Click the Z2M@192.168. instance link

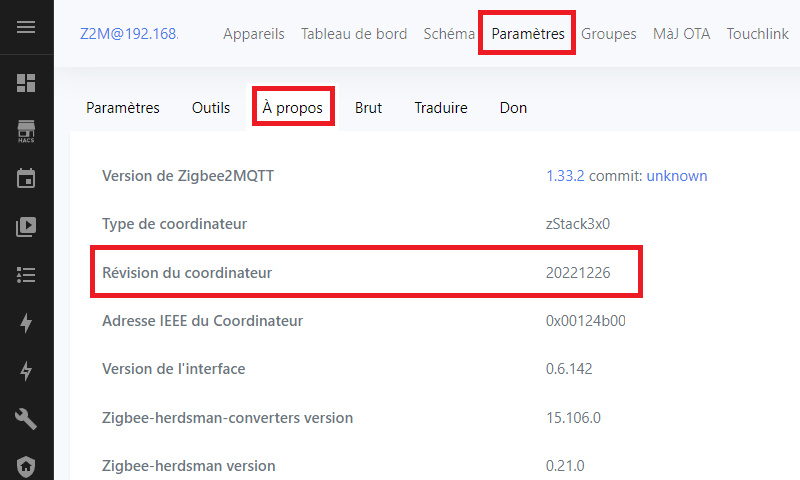point(128,34)
